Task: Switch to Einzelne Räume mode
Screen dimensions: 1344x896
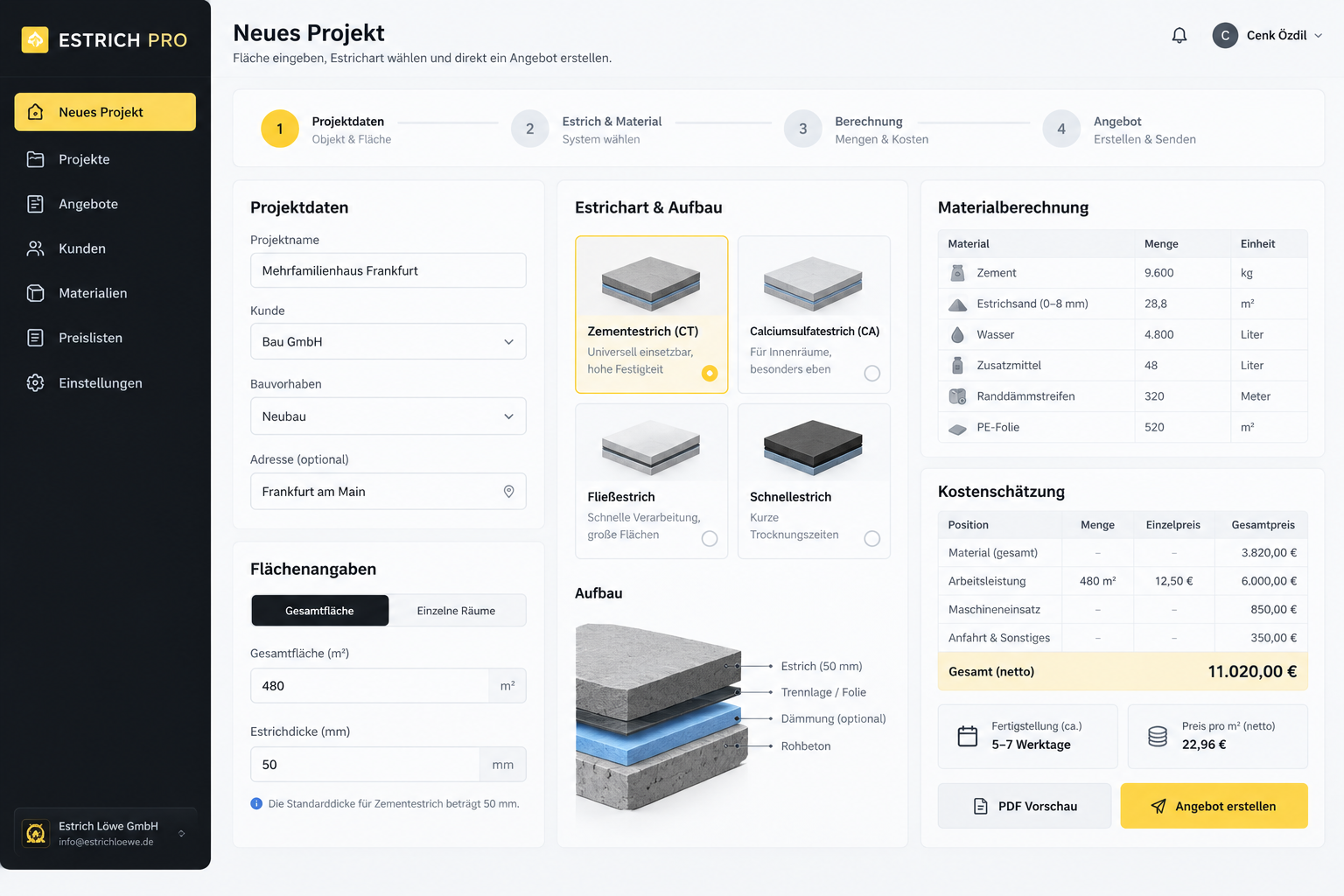Action: [x=457, y=611]
